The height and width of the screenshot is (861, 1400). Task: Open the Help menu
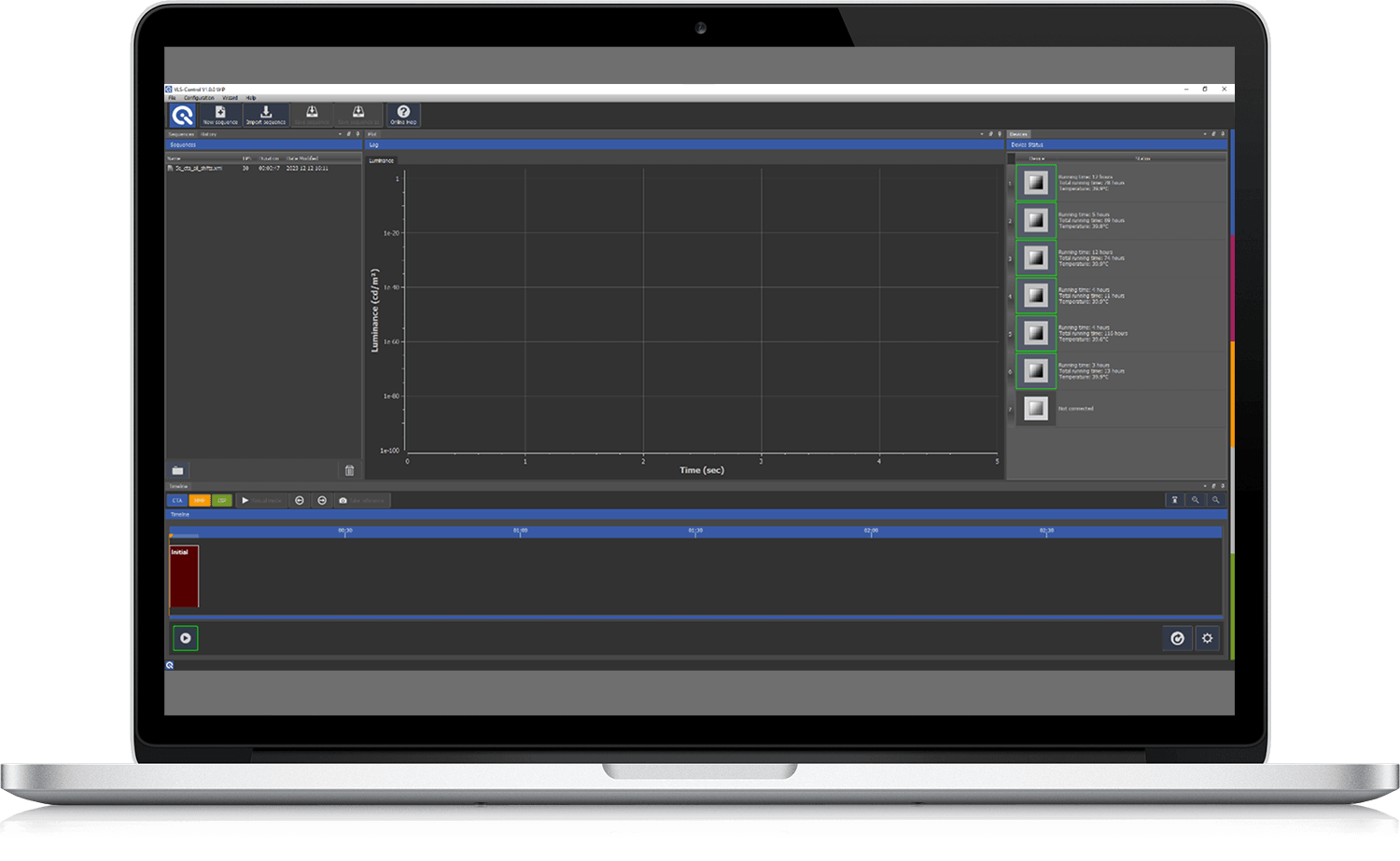pyautogui.click(x=251, y=98)
